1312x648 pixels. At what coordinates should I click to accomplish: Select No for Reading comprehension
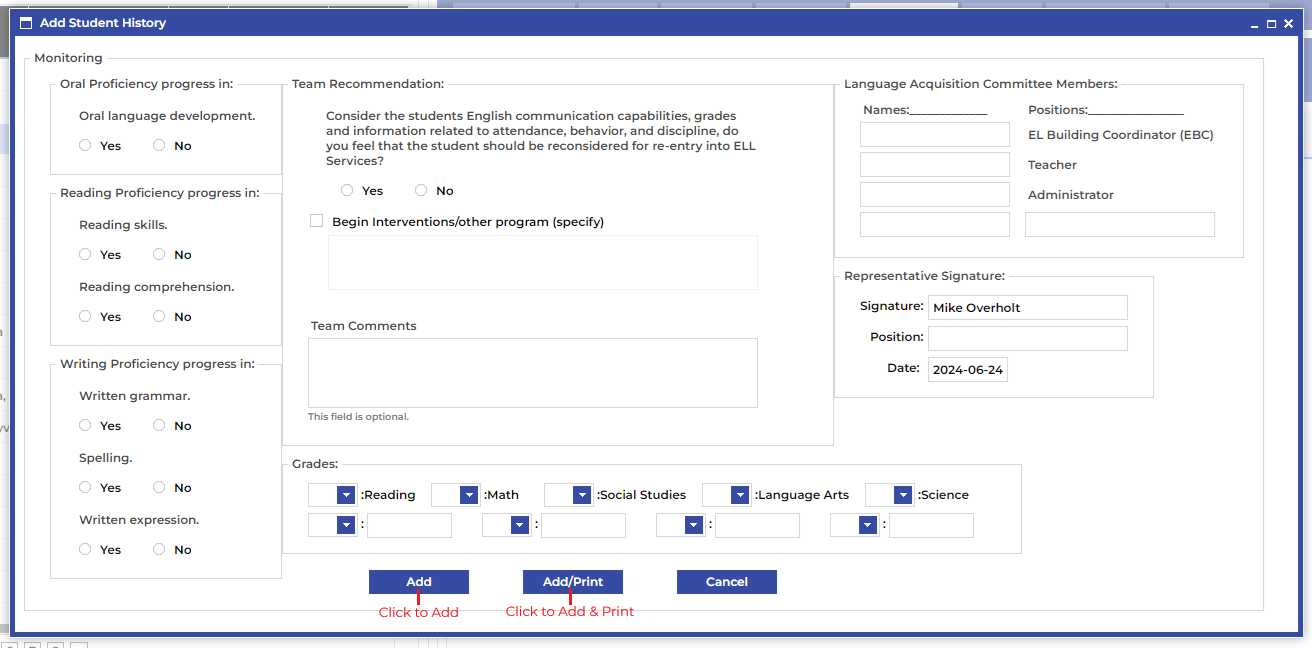click(x=159, y=317)
